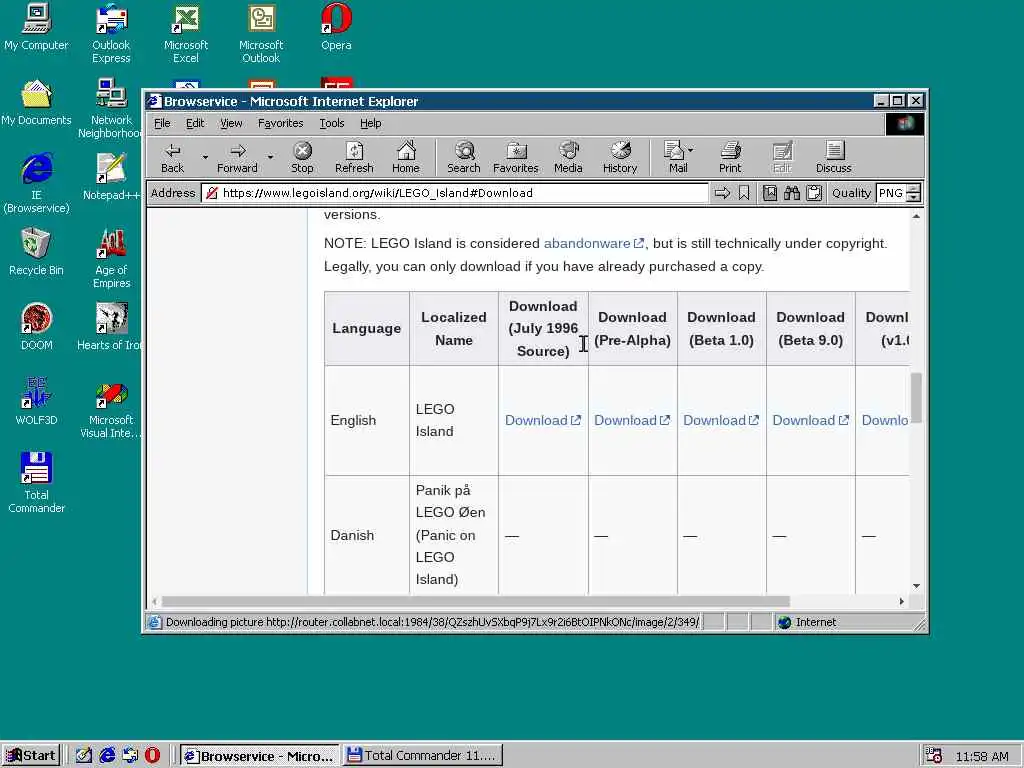Image resolution: width=1024 pixels, height=768 pixels.
Task: Show browsing History
Action: pos(620,158)
